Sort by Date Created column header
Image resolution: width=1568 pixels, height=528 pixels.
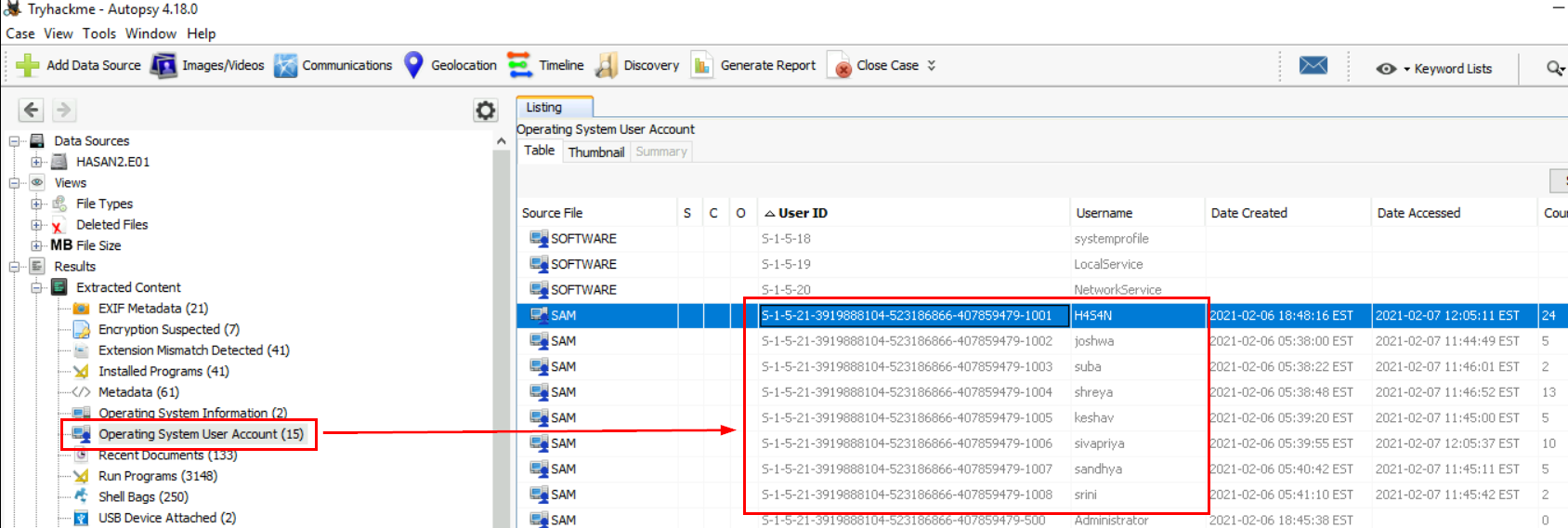1248,213
